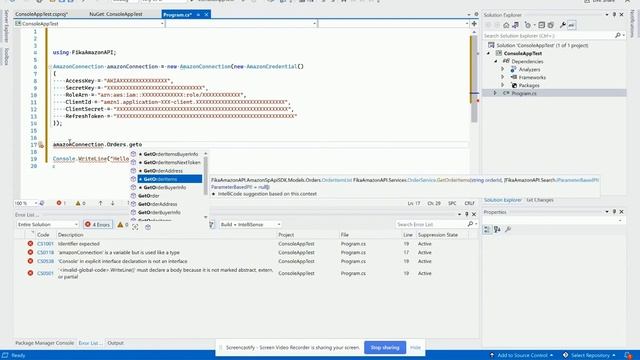Toggle Preview Selected Items in Solution Explorer toolbar
Viewport: 640px width, 360px height.
click(x=571, y=25)
